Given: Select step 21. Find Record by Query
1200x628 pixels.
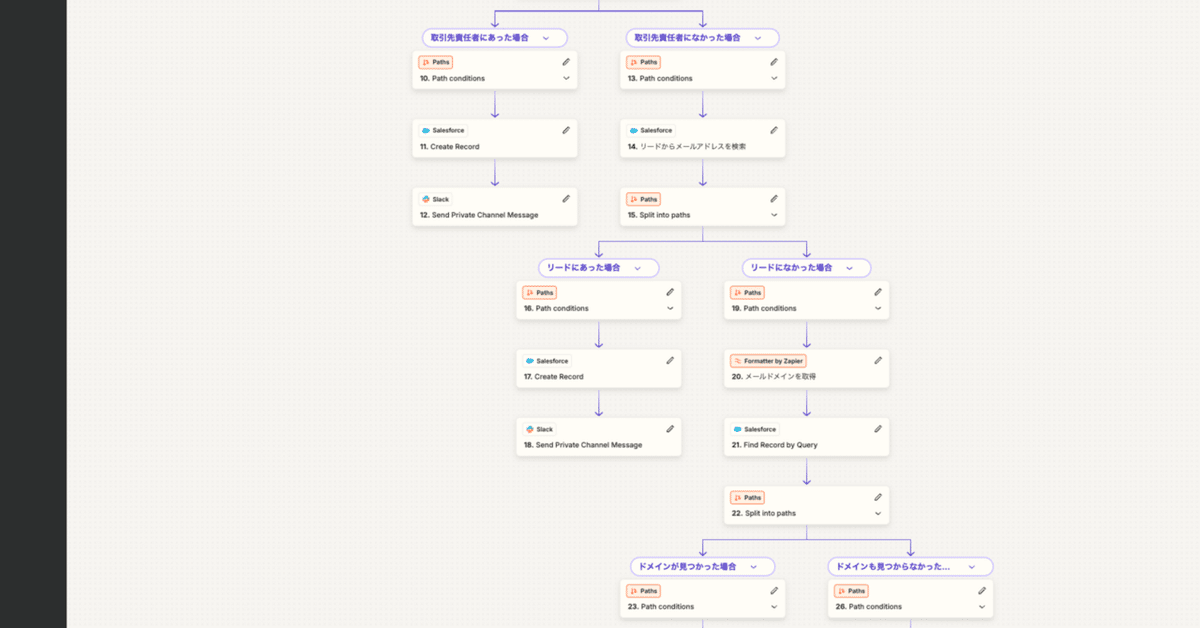Looking at the screenshot, I should (x=775, y=445).
